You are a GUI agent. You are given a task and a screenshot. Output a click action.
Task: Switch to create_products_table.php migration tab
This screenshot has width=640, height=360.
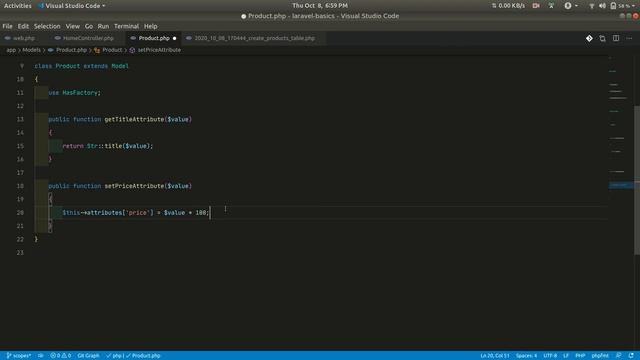[254, 38]
